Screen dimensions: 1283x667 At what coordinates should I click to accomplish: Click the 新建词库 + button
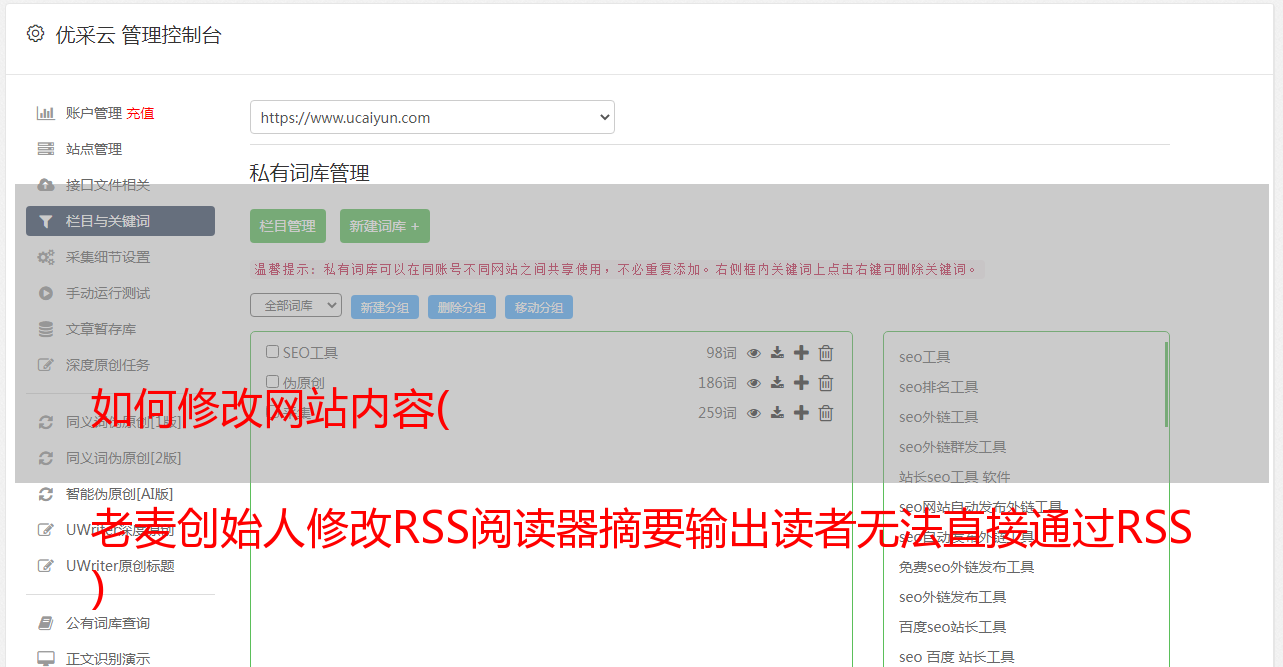tap(385, 226)
